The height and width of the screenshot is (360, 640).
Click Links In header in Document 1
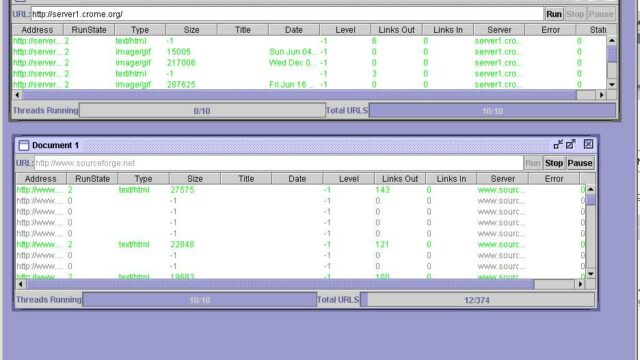pyautogui.click(x=451, y=179)
